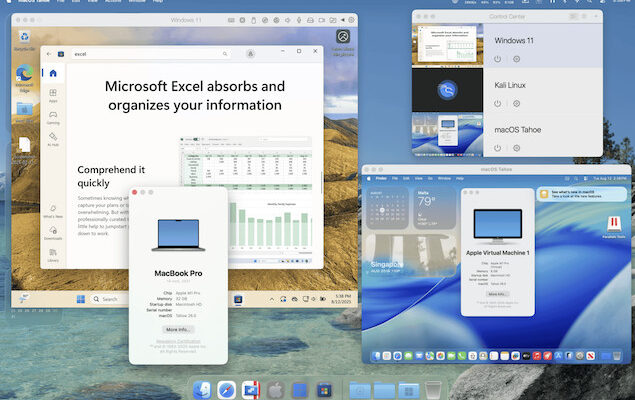Switch Control Center view mode toggle
The height and width of the screenshot is (400, 635).
point(573,16)
